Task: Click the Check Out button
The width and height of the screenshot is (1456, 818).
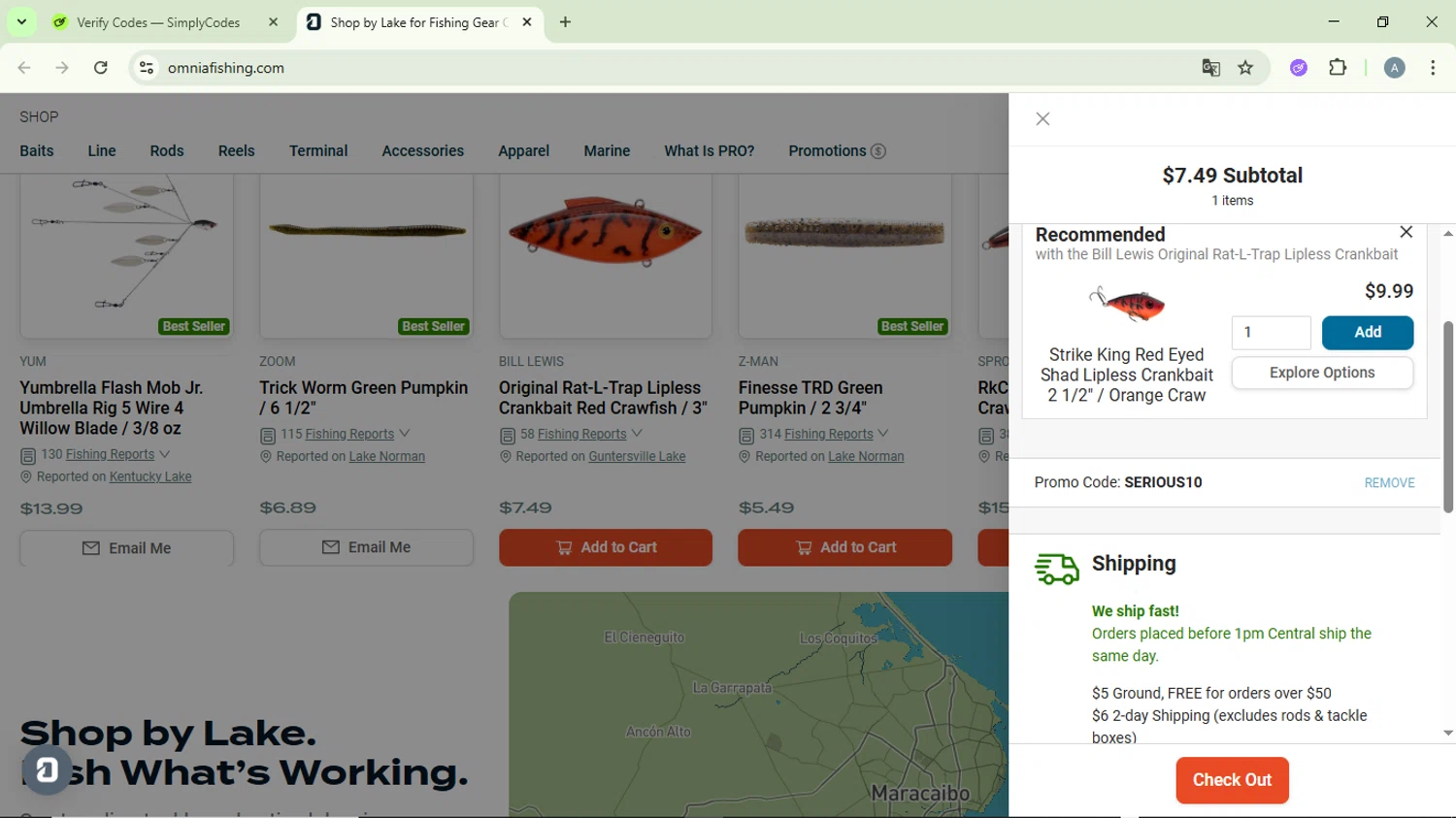Action: [x=1232, y=780]
